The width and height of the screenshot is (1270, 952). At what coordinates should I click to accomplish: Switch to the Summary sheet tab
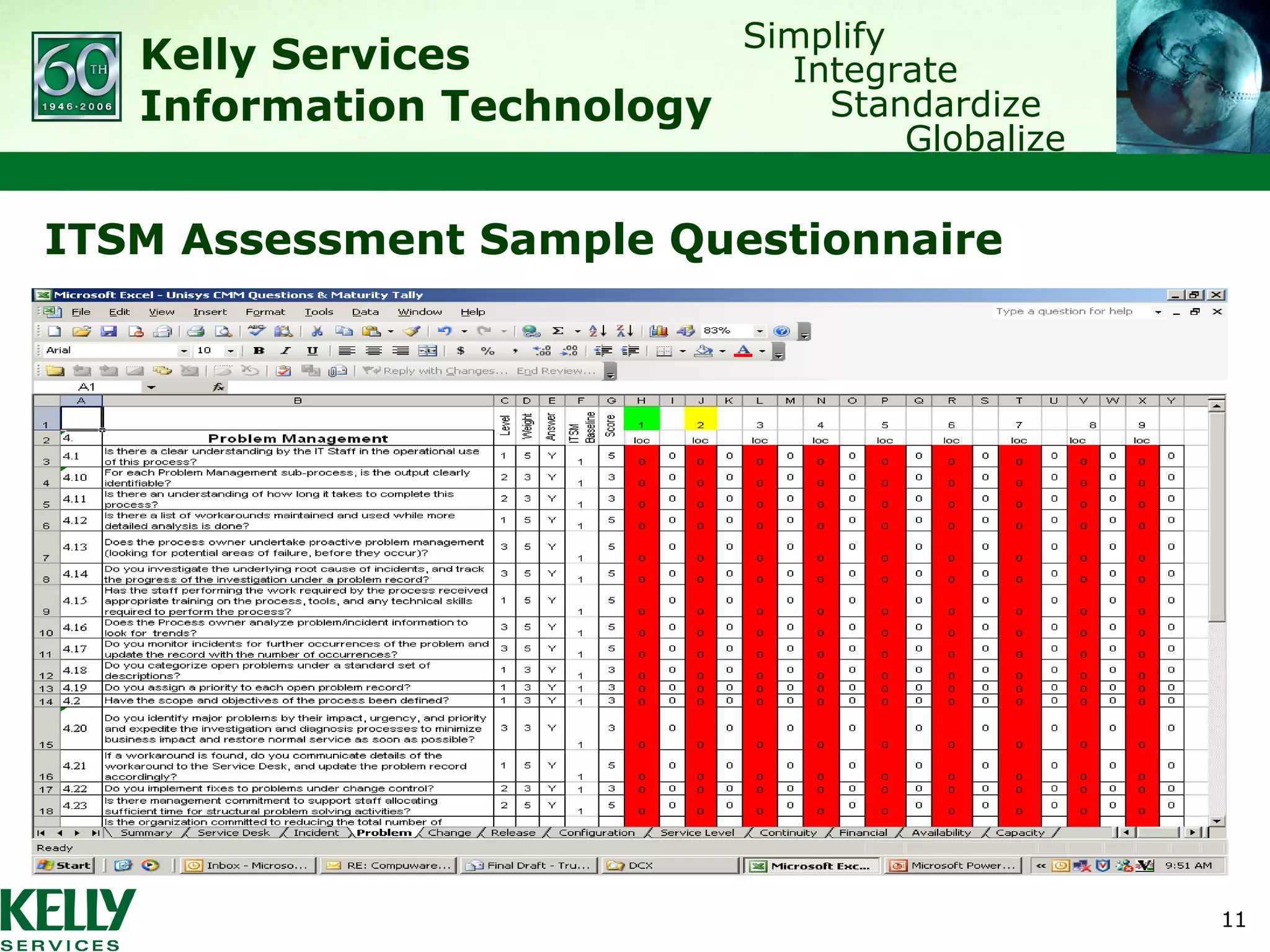pyautogui.click(x=146, y=833)
